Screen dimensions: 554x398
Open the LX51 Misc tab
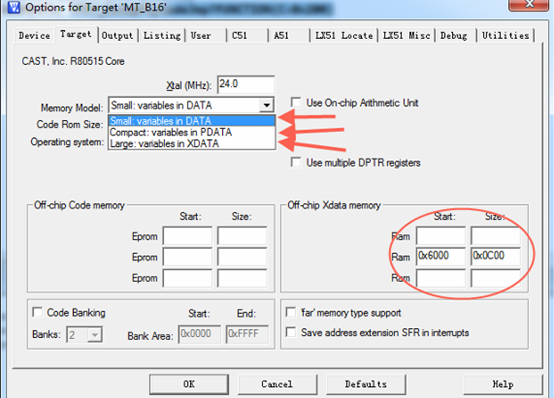pos(406,36)
